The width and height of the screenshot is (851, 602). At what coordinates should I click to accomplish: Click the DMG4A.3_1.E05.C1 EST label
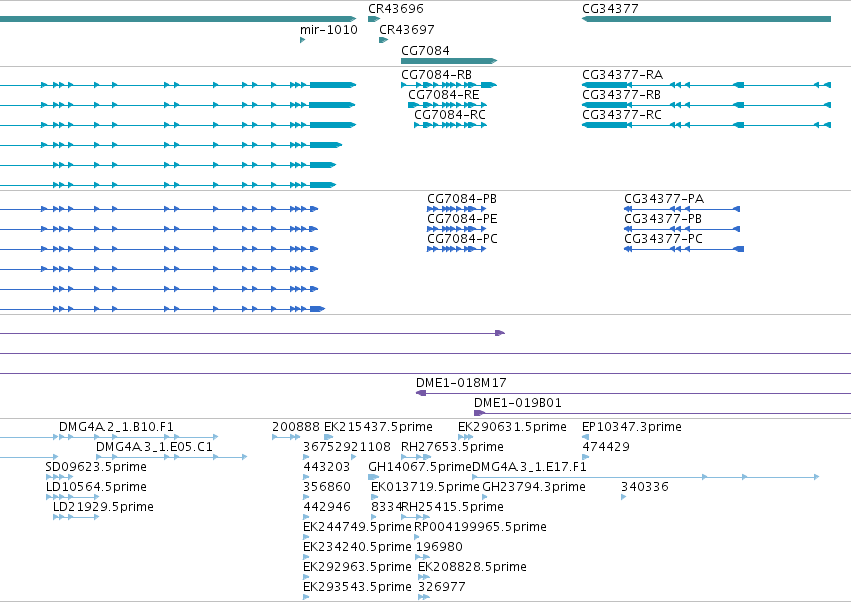click(154, 447)
